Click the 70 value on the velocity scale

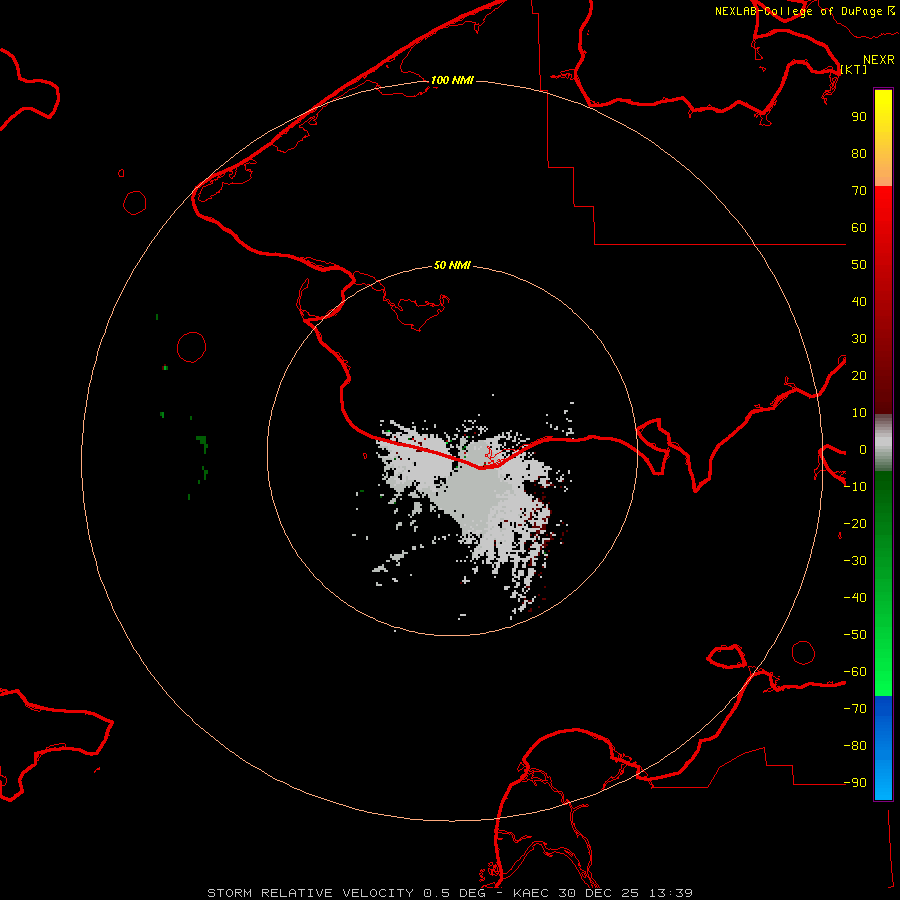coord(859,191)
